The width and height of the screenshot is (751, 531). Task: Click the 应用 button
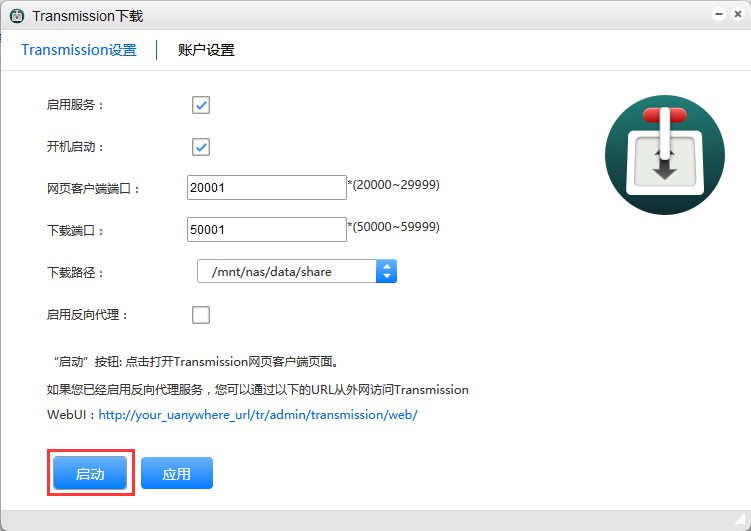tap(177, 474)
